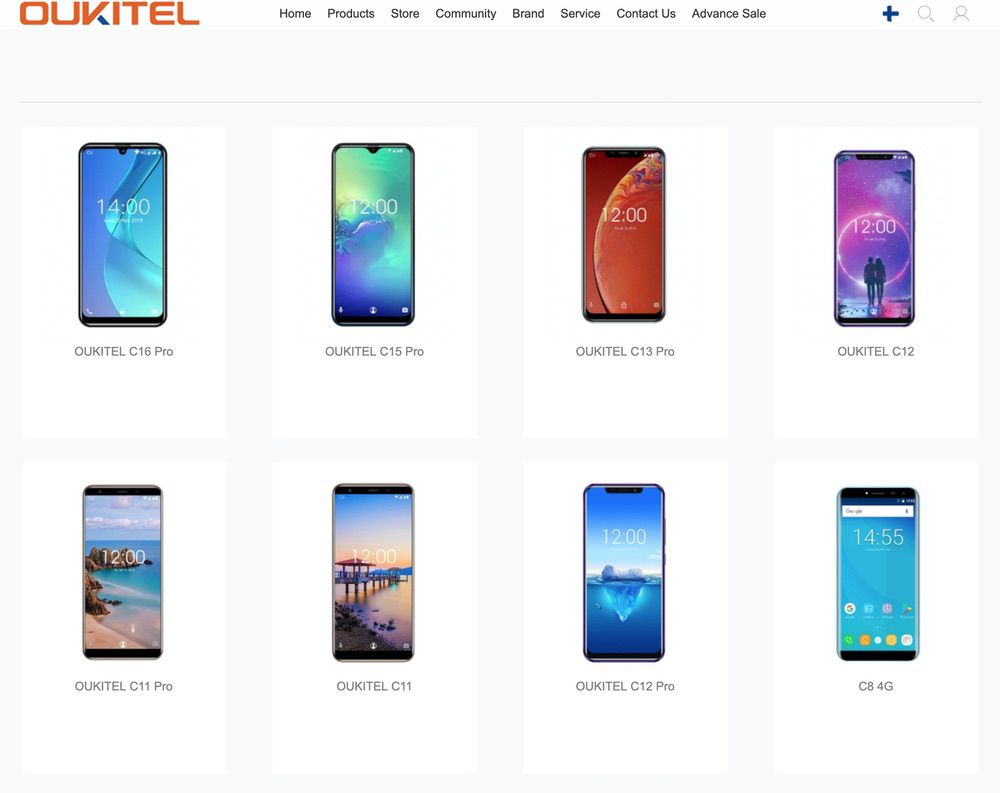1000x793 pixels.
Task: Select the OUKITEL C11 Pro phone image
Action: (x=123, y=572)
